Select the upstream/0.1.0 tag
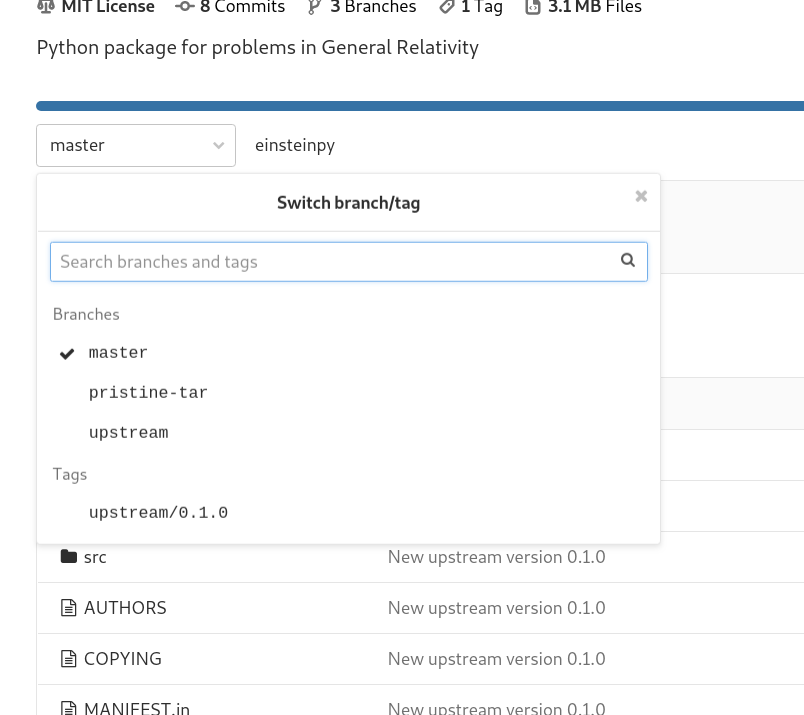Screen dimensions: 804x715 point(158,512)
